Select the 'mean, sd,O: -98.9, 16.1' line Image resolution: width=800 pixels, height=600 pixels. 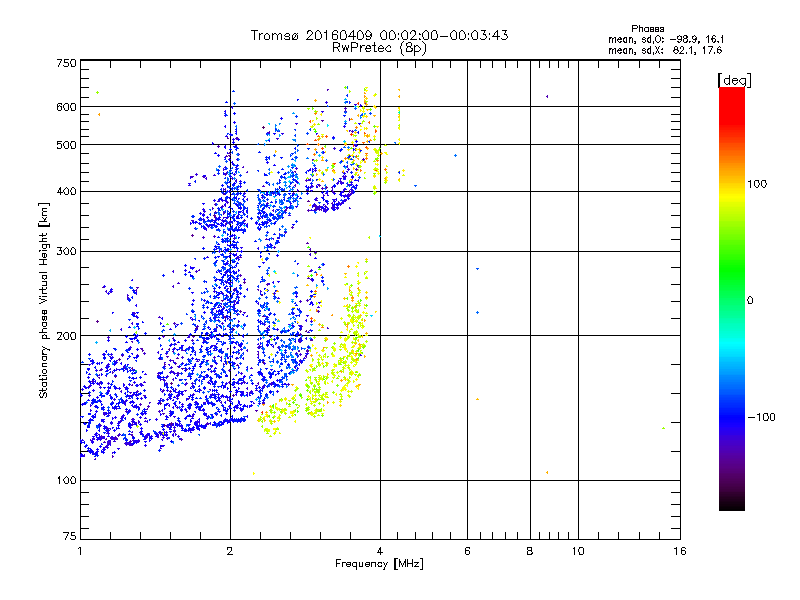(x=666, y=39)
